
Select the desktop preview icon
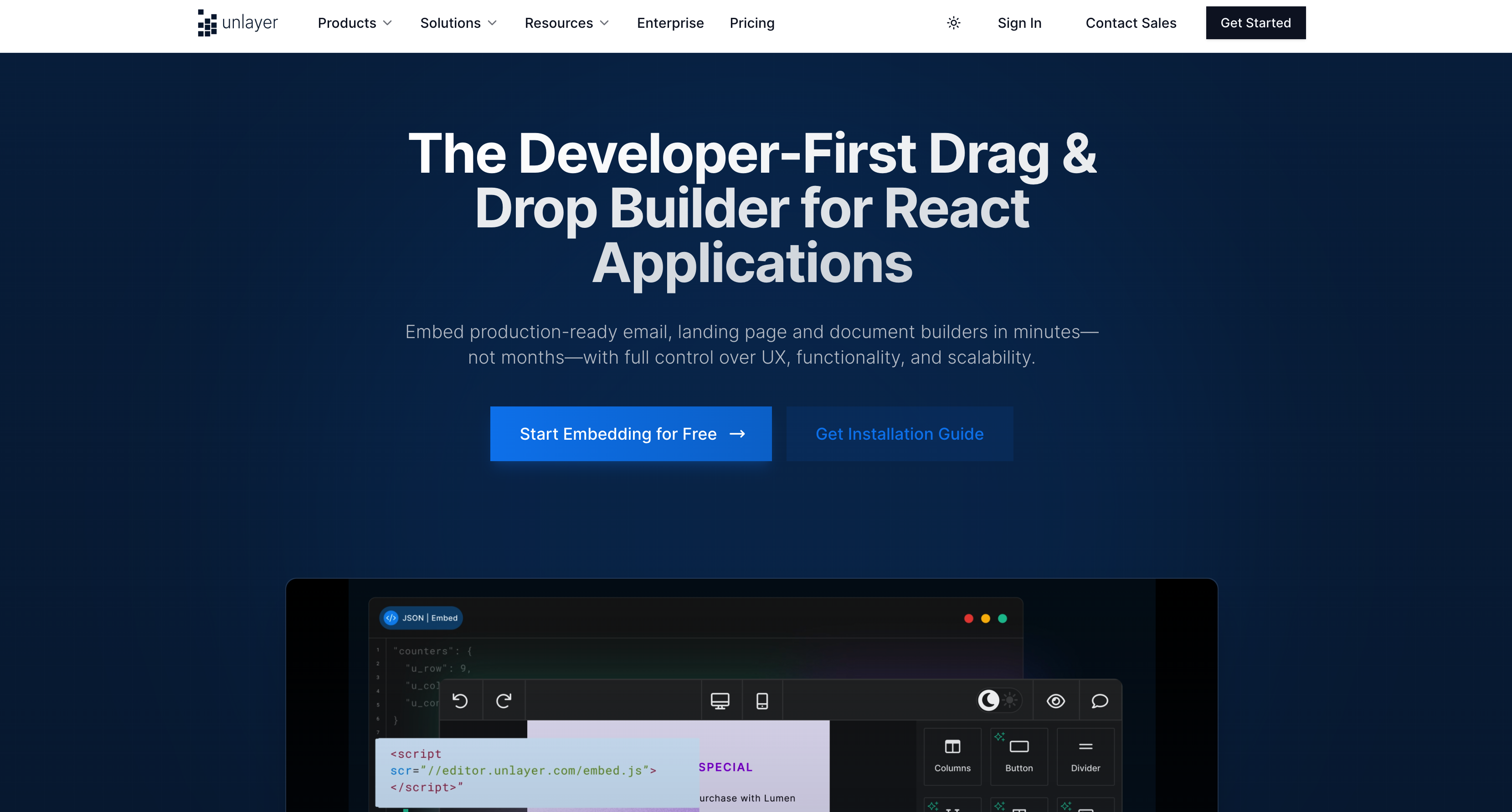pyautogui.click(x=720, y=700)
